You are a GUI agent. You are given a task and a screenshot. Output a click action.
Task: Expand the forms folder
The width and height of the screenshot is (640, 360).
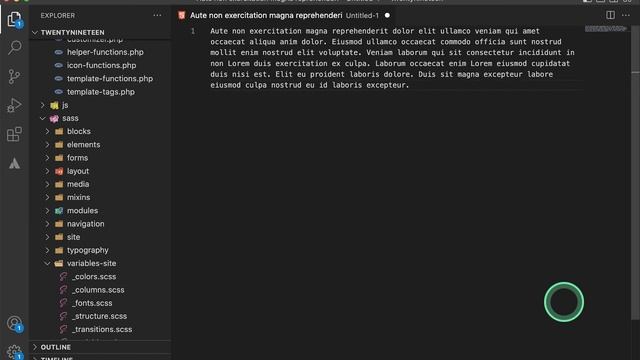pyautogui.click(x=48, y=158)
